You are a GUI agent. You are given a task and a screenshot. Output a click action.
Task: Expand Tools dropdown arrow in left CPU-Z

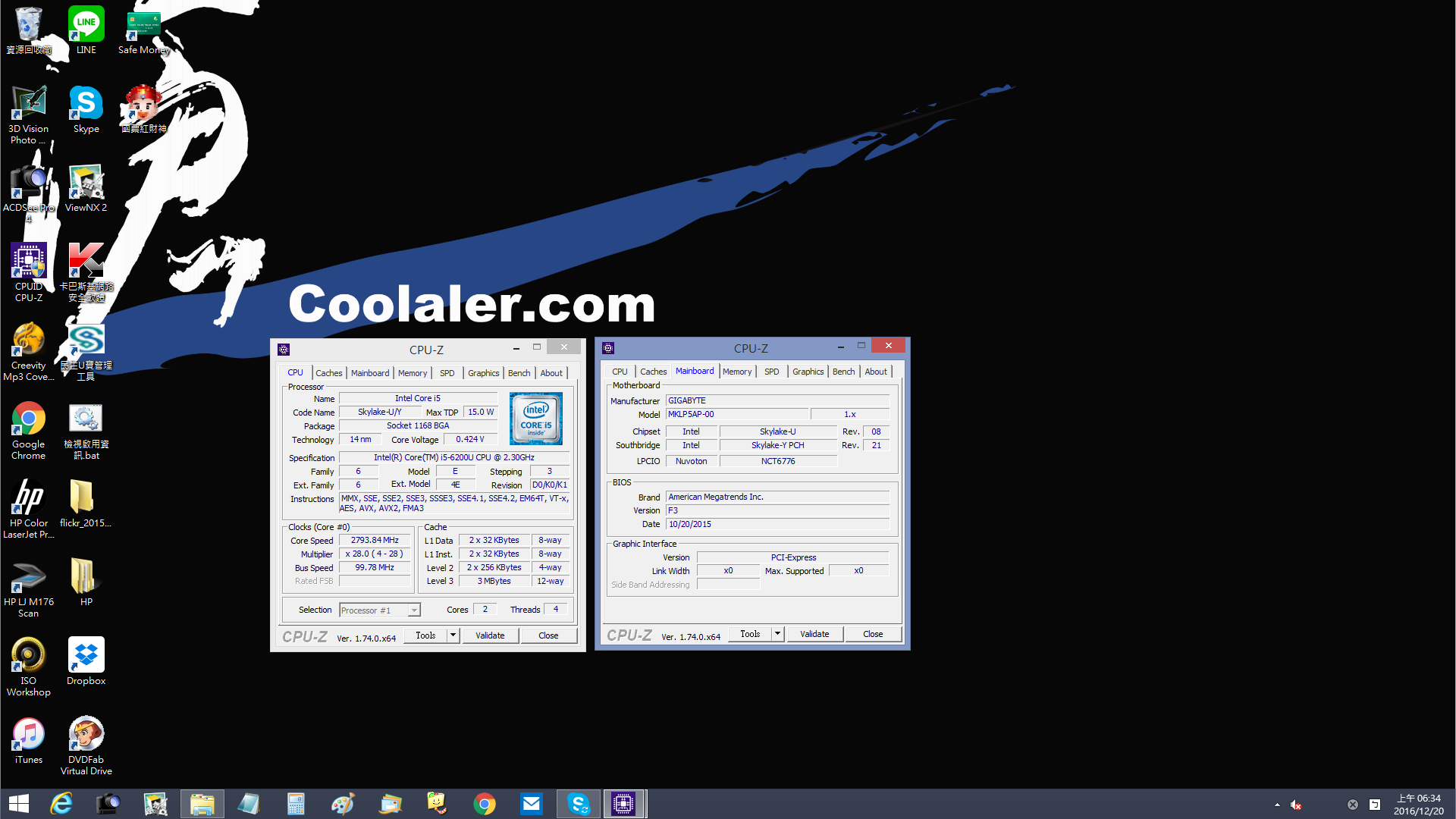(x=453, y=635)
